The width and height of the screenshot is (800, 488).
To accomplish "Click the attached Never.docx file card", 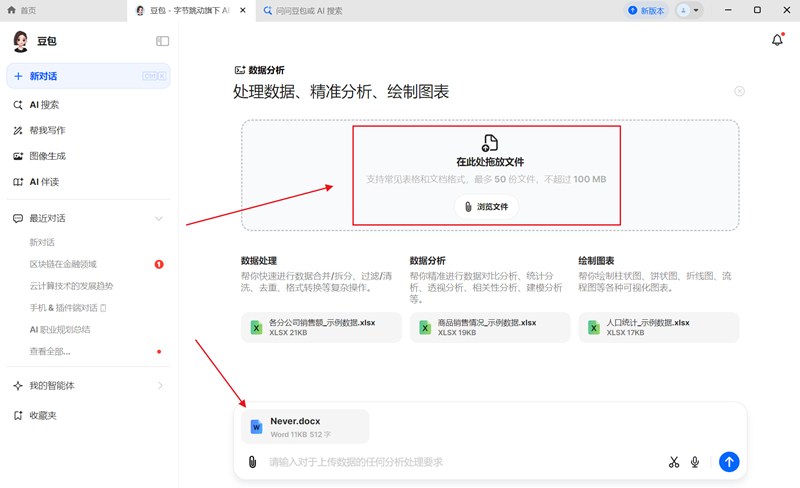I will click(x=305, y=427).
